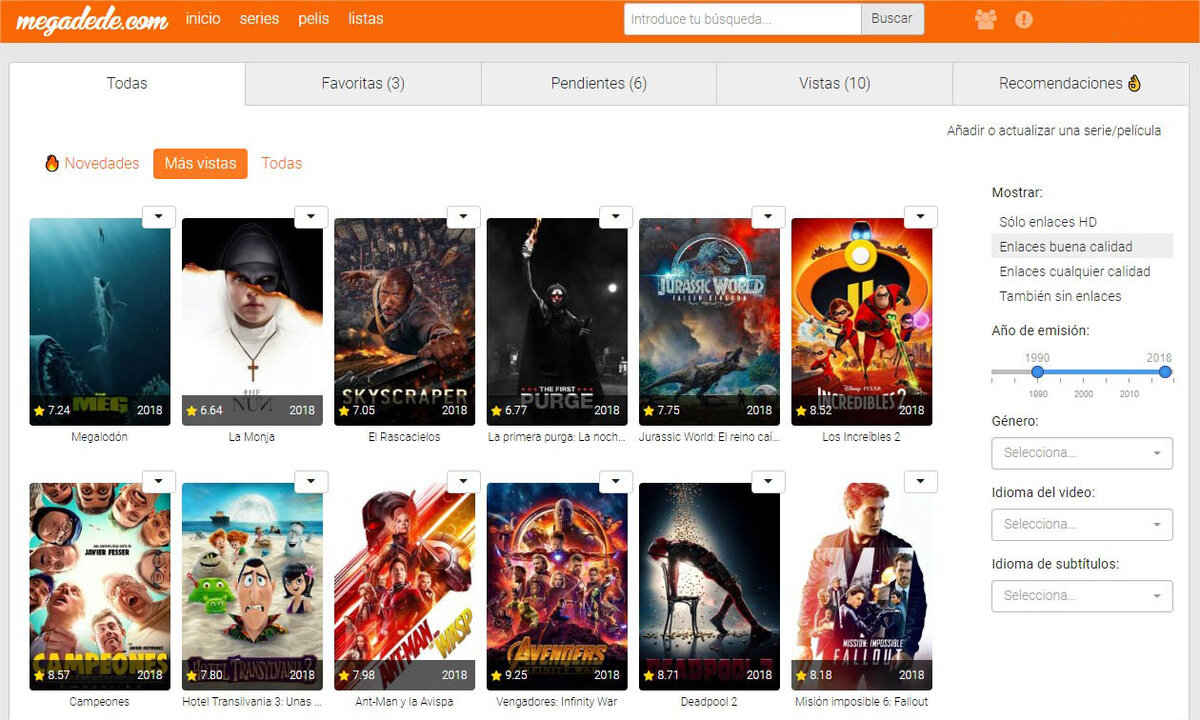Select the Enlaces cualquier calidad filter

(1075, 271)
